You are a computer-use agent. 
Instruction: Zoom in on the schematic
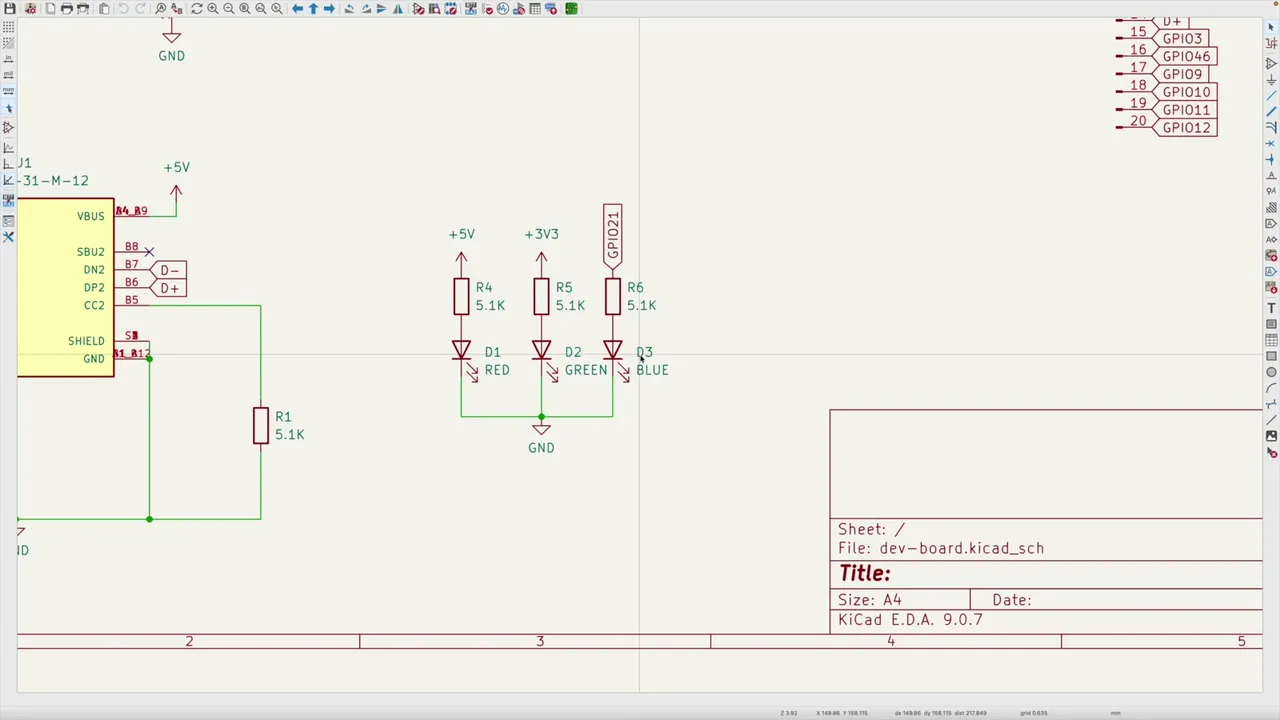click(x=213, y=9)
